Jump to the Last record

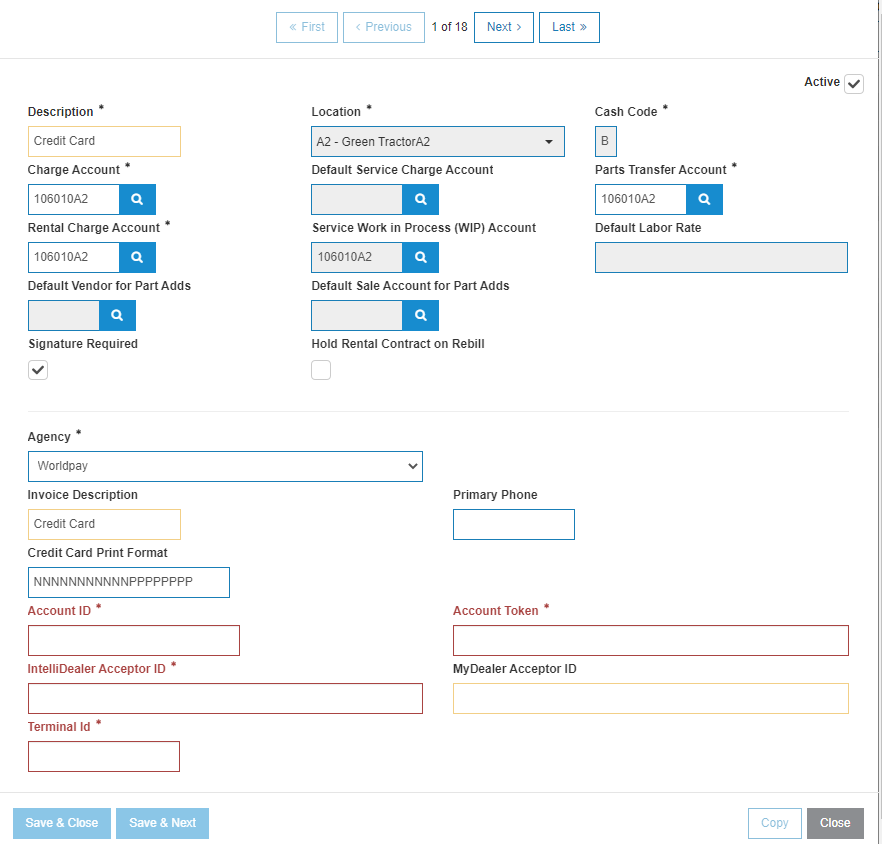[569, 27]
